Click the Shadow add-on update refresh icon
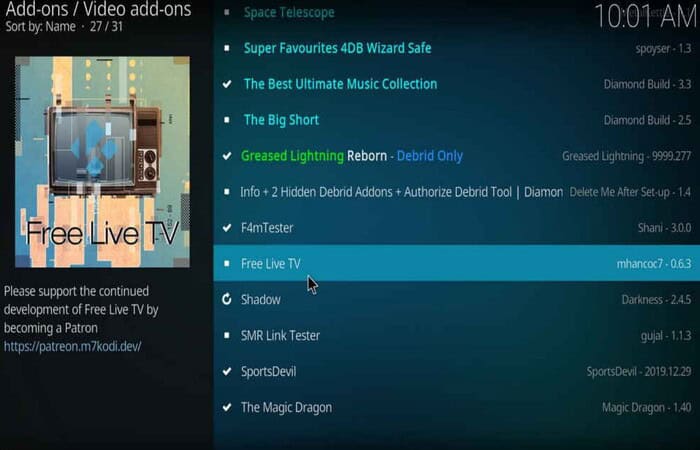This screenshot has height=450, width=700. (x=227, y=299)
